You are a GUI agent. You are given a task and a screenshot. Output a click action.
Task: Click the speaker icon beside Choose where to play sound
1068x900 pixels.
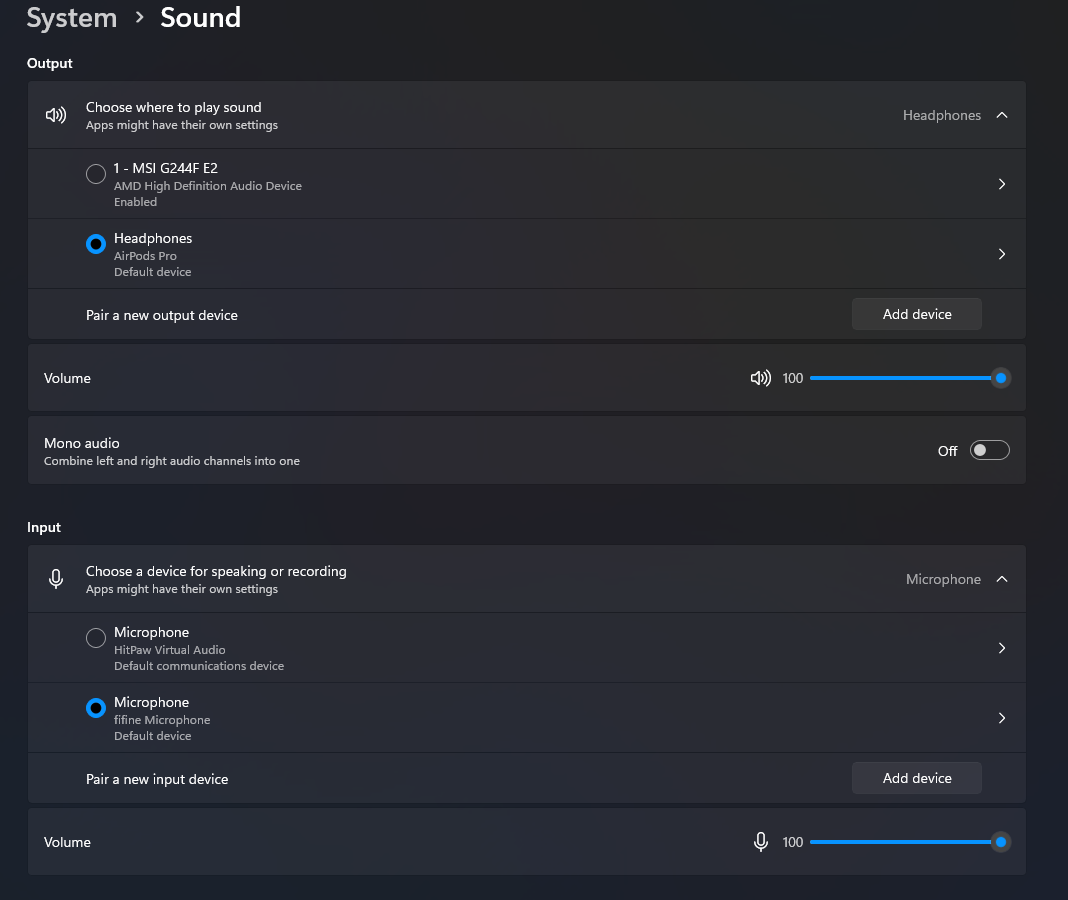(56, 115)
